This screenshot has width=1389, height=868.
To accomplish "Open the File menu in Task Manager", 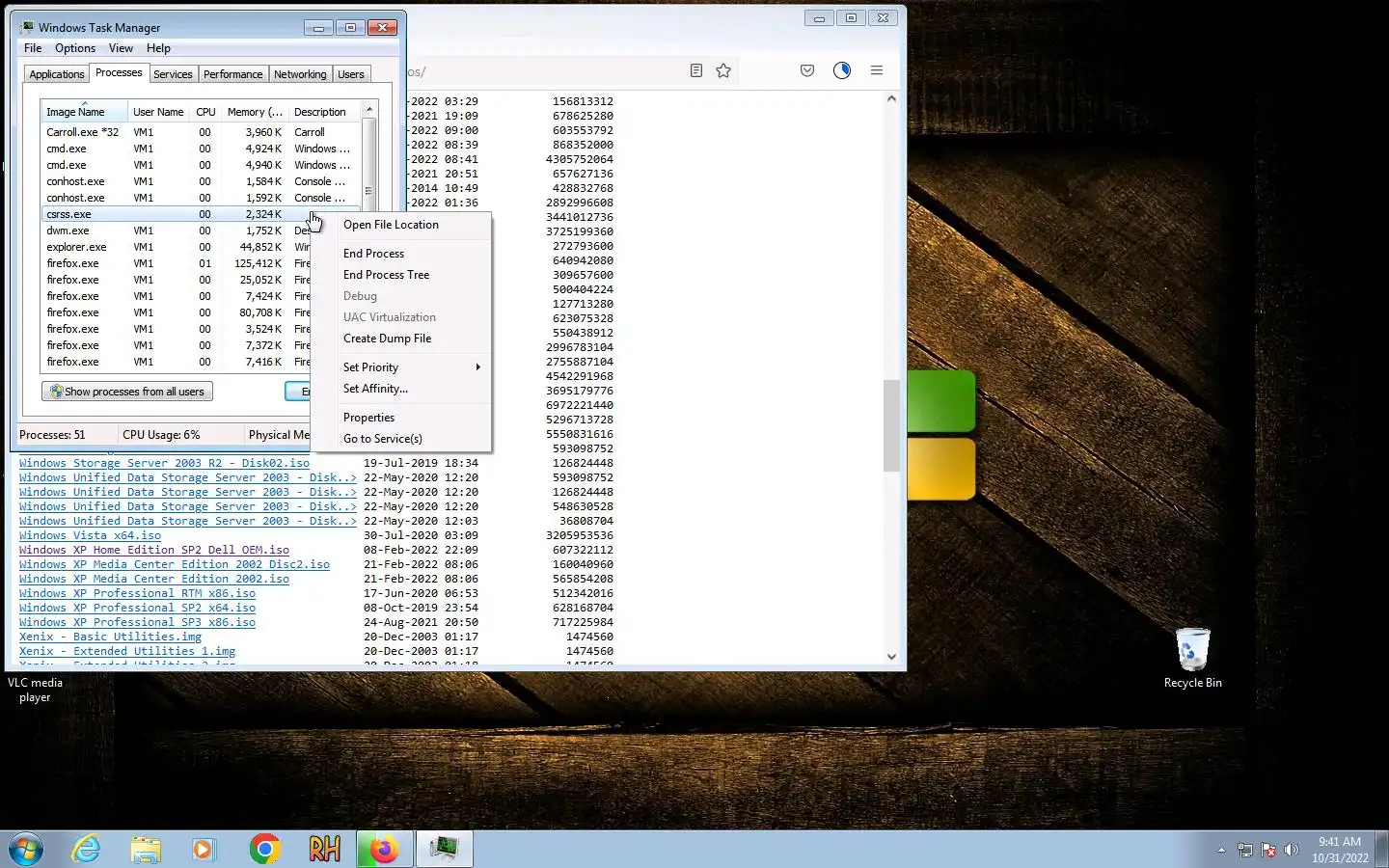I will (x=33, y=48).
